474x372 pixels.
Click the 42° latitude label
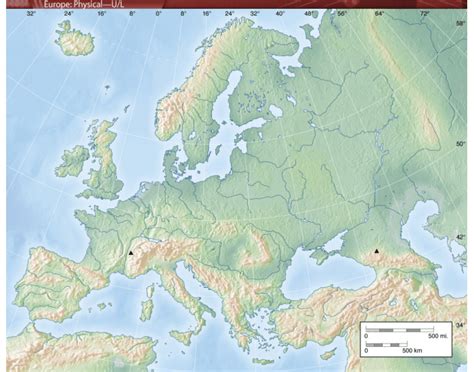click(x=460, y=237)
